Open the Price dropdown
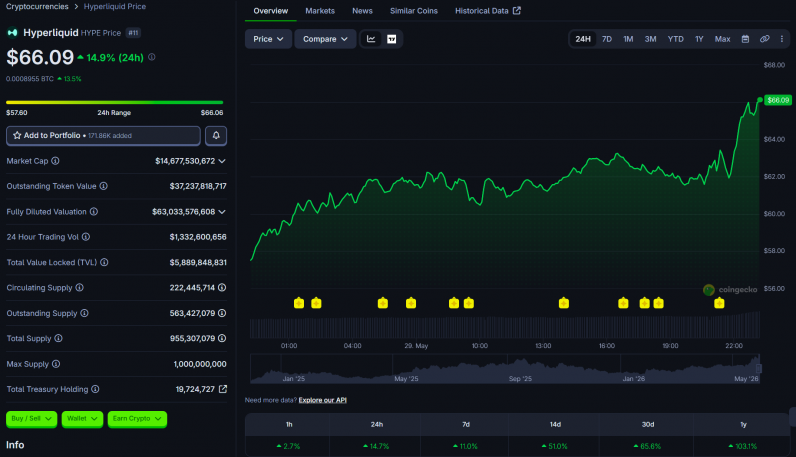Image resolution: width=796 pixels, height=457 pixels. (x=268, y=39)
